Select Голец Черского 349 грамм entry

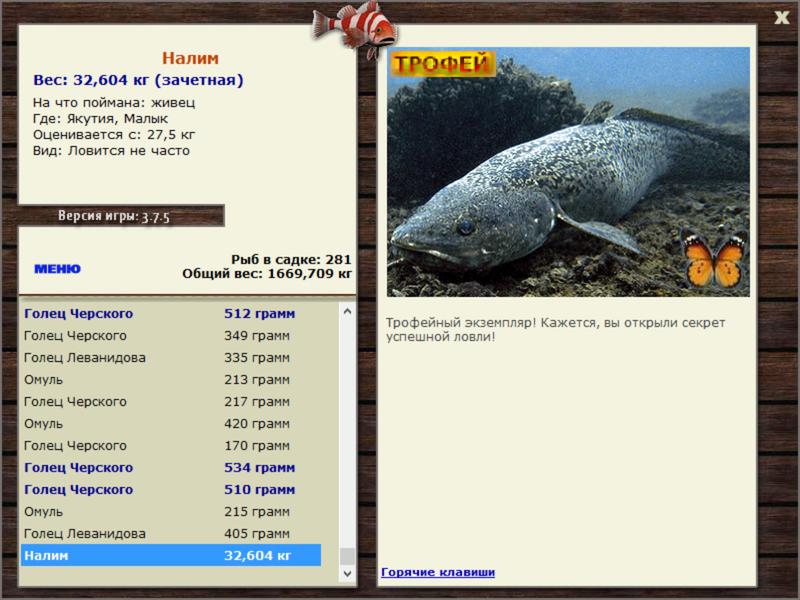[x=170, y=335]
